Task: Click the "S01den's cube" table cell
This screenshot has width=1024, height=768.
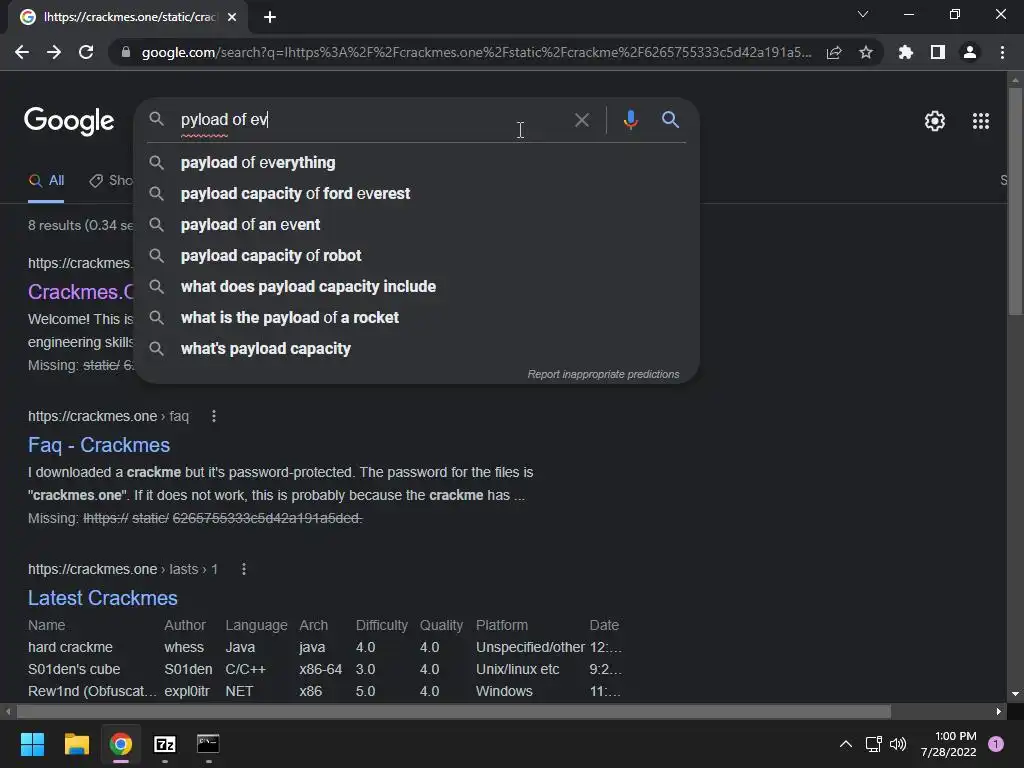Action: (x=74, y=669)
